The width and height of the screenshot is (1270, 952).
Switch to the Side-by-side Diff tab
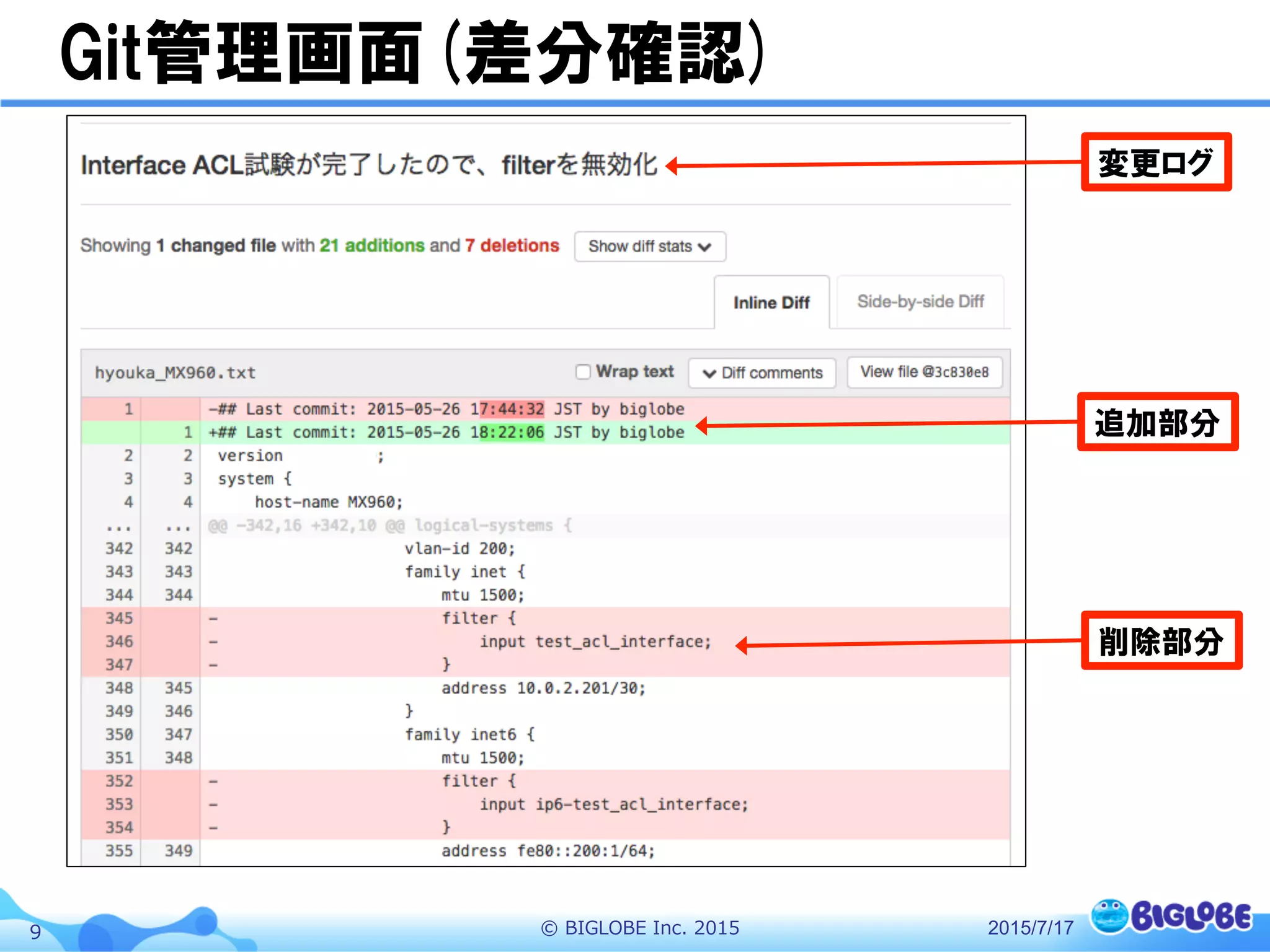pos(920,302)
